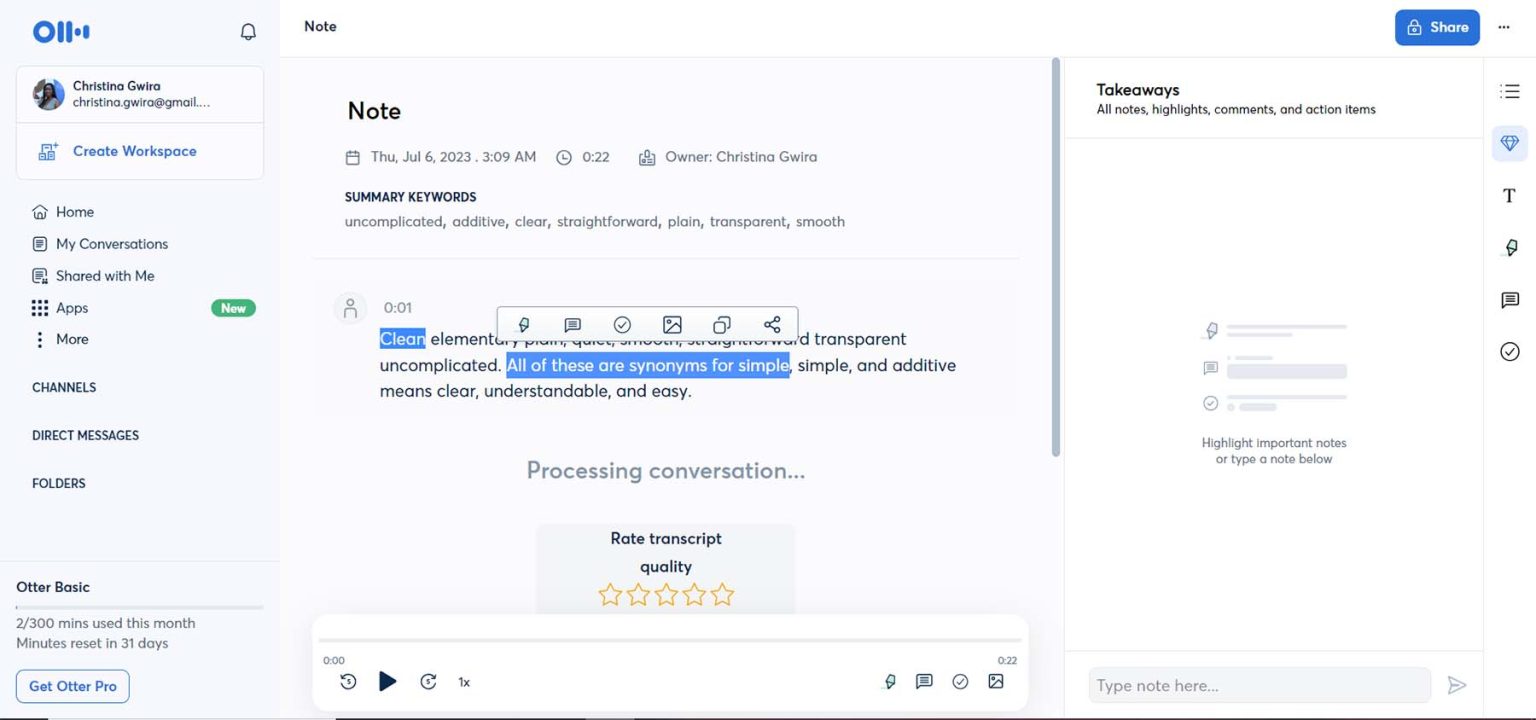Viewport: 1536px width, 720px height.
Task: Show action items panel via checkmark icon
Action: pyautogui.click(x=1509, y=351)
